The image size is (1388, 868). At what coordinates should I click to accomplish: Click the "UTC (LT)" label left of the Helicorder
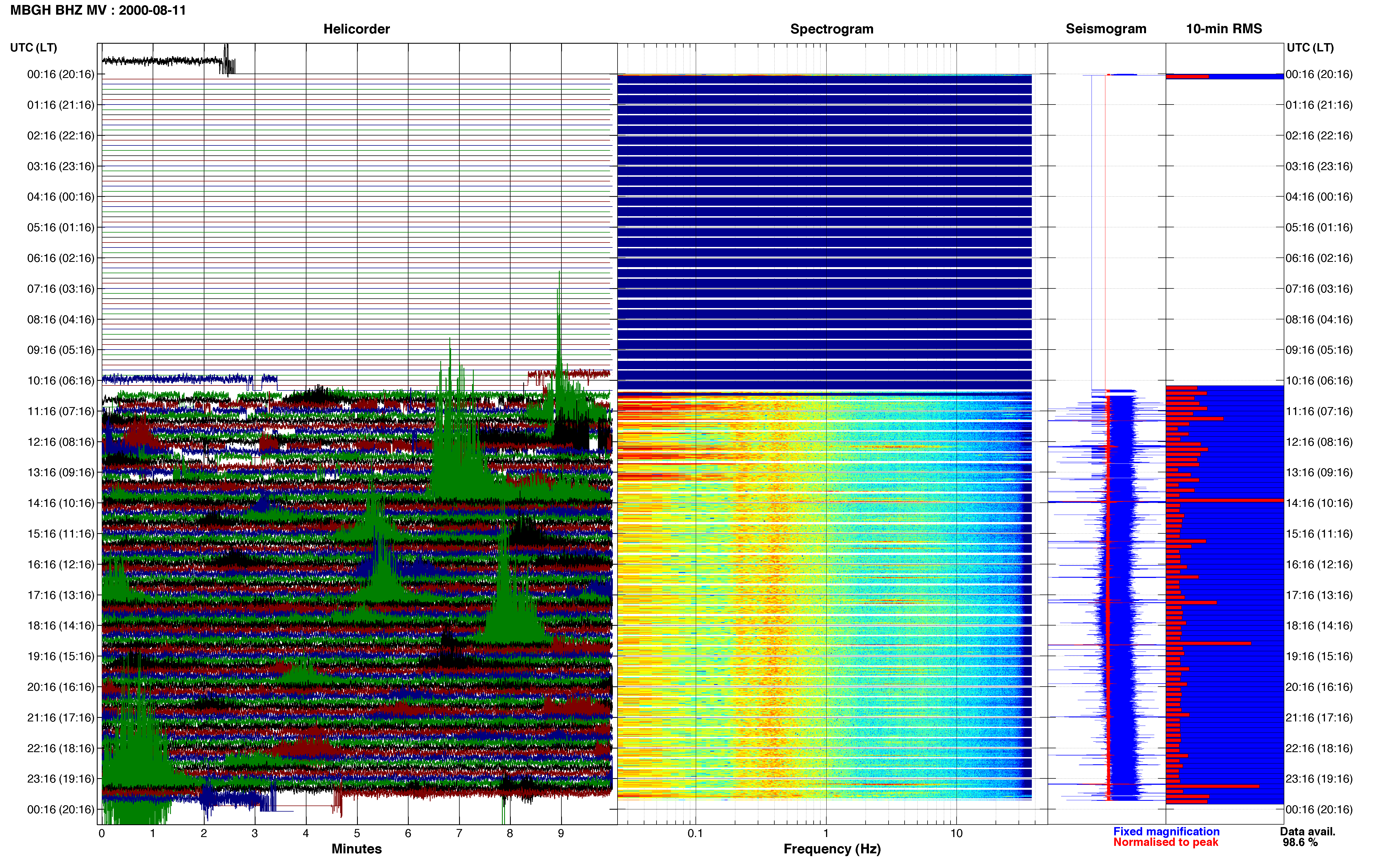pos(33,48)
